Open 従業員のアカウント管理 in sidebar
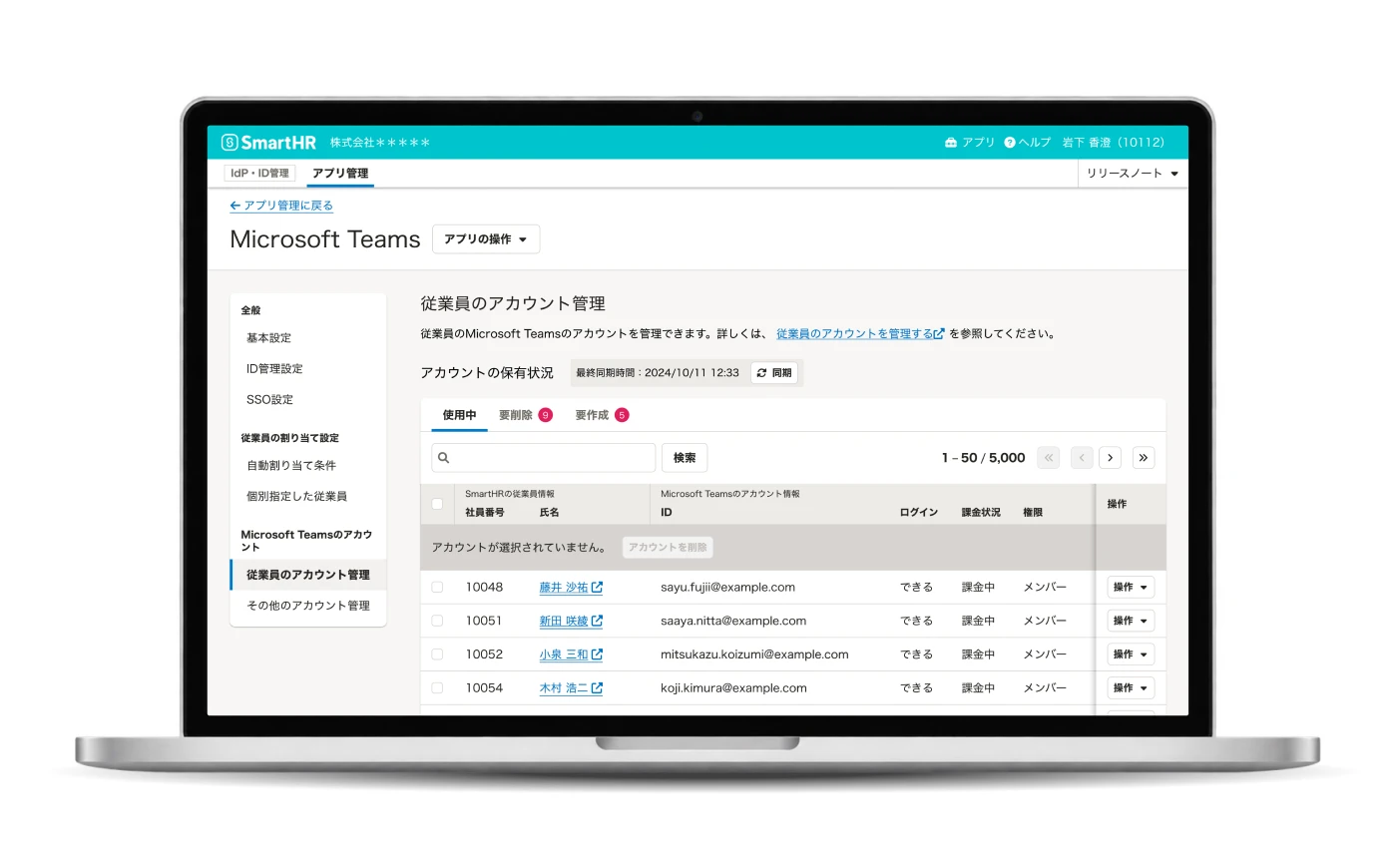Viewport: 1387px width, 868px height. pos(308,575)
